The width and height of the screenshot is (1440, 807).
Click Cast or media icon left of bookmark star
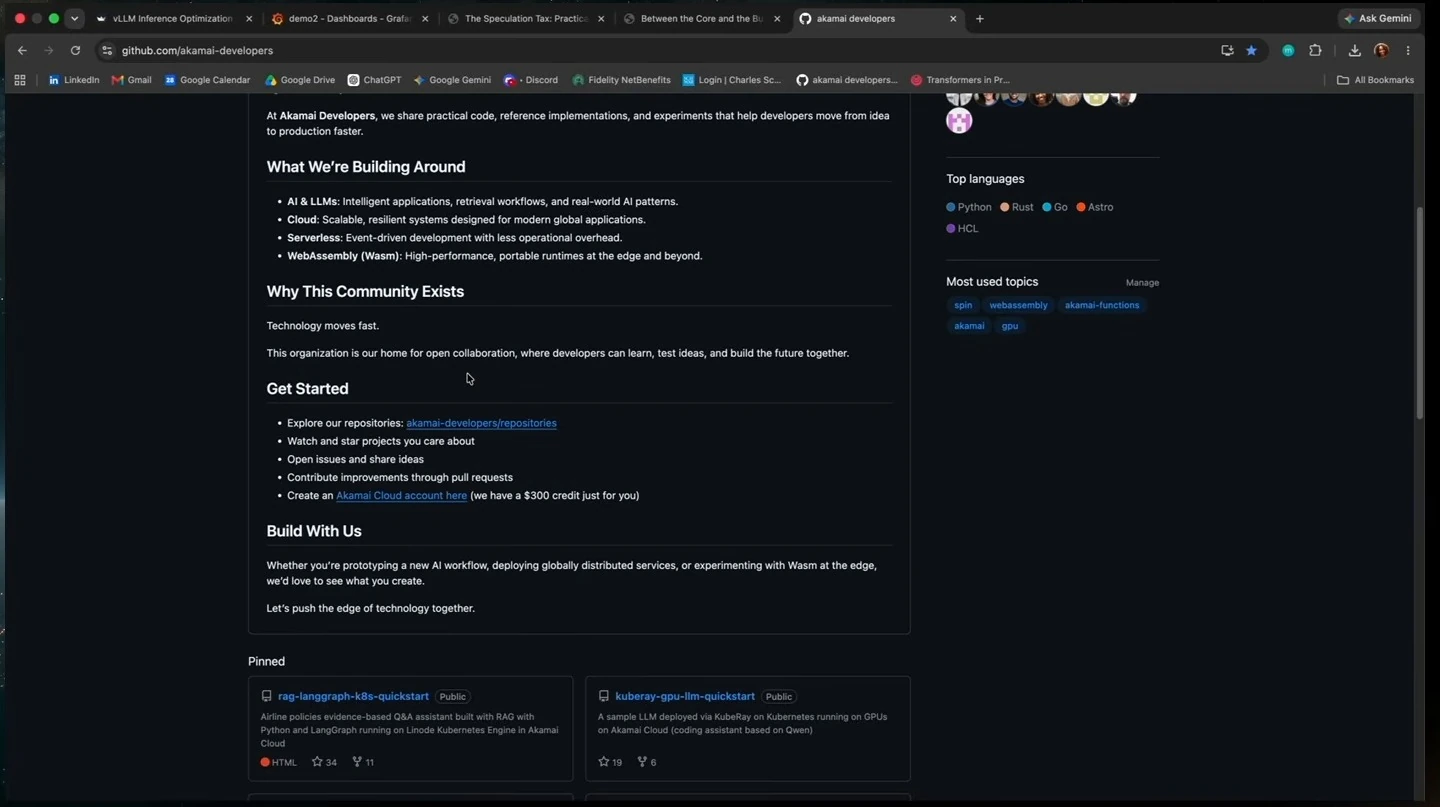(x=1227, y=50)
